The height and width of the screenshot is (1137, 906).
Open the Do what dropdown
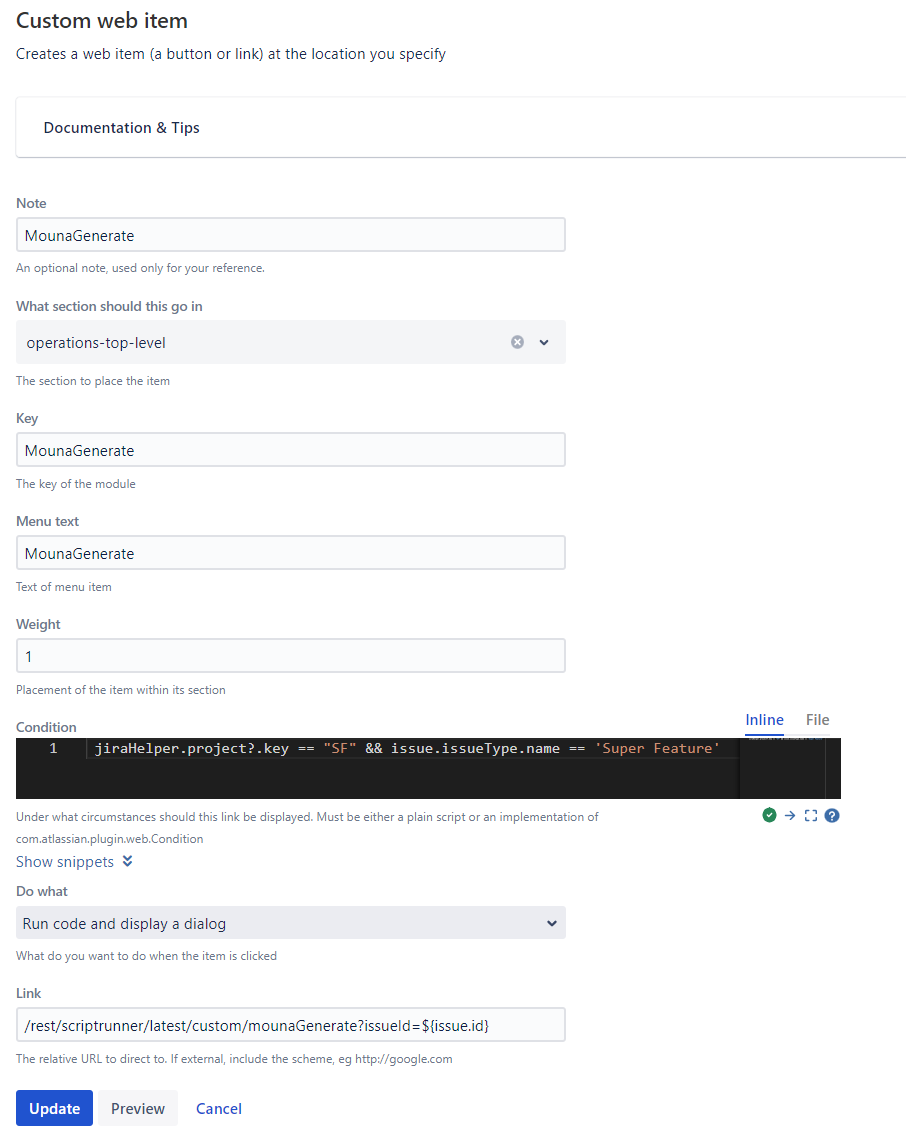point(291,923)
